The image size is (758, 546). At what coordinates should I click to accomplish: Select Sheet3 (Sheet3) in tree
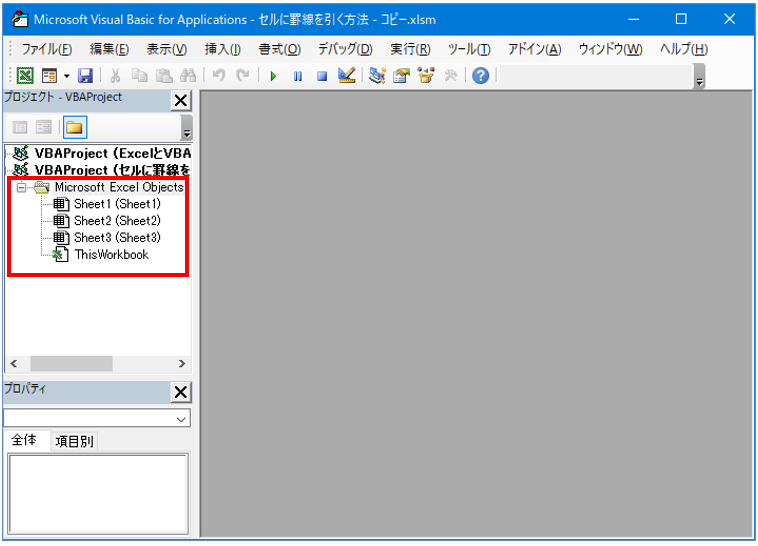[x=117, y=238]
